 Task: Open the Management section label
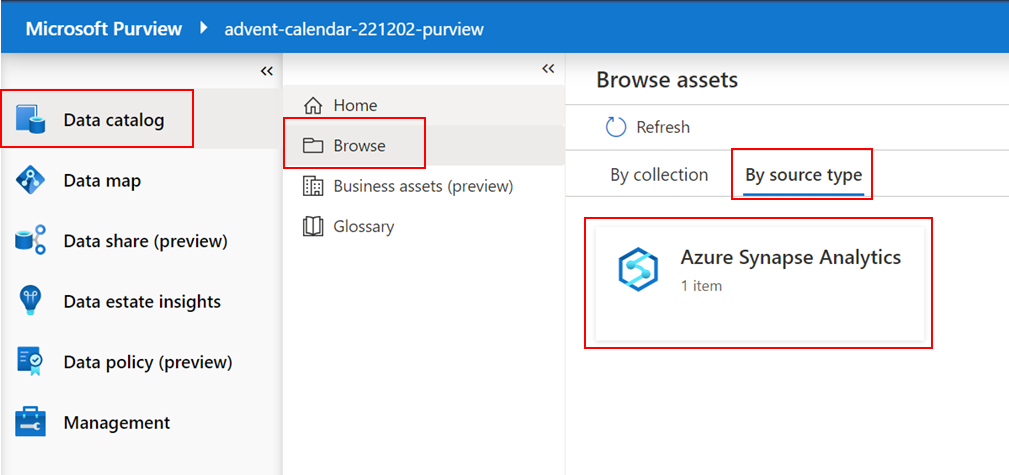pos(116,423)
